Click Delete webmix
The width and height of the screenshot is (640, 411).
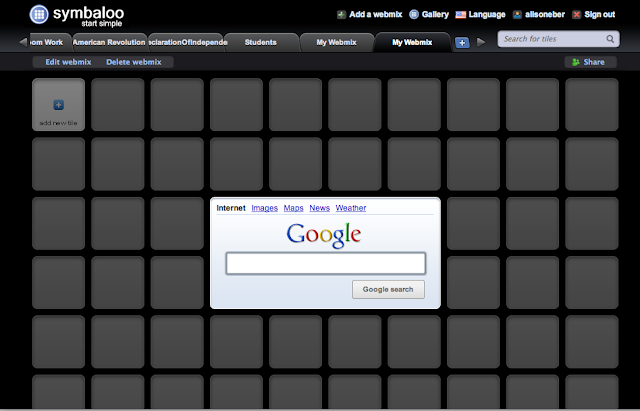(x=134, y=62)
